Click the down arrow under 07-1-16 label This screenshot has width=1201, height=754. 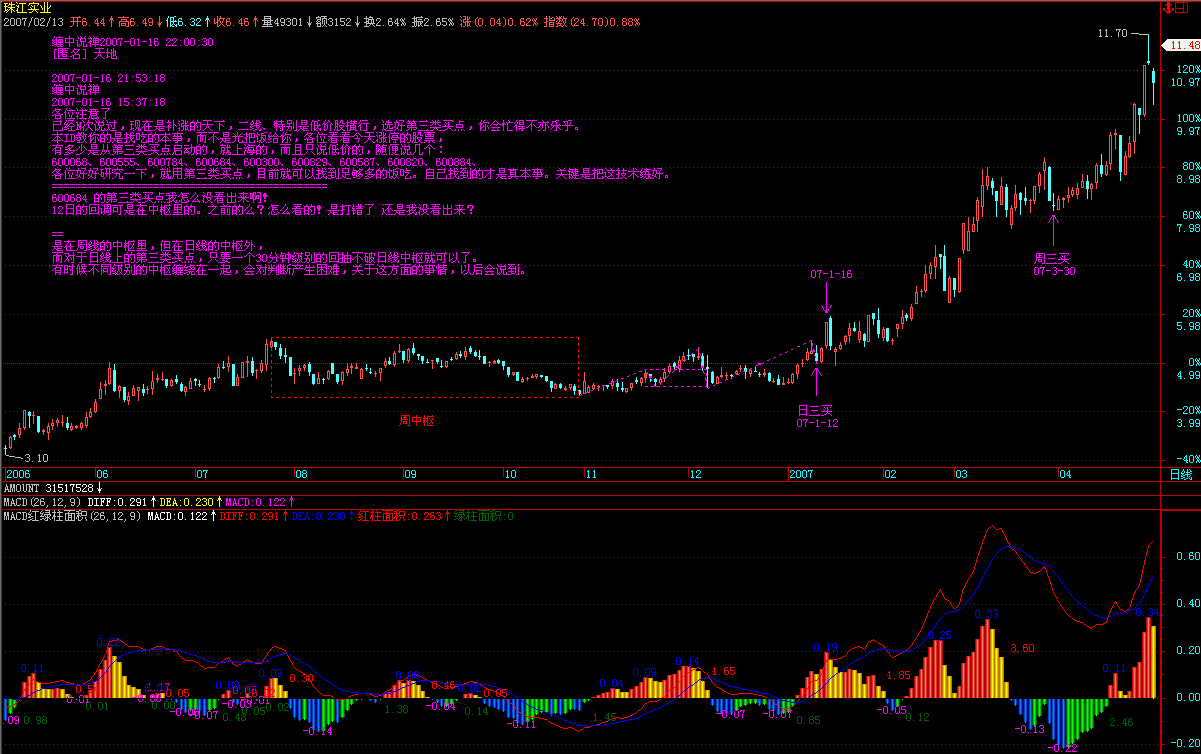click(827, 298)
